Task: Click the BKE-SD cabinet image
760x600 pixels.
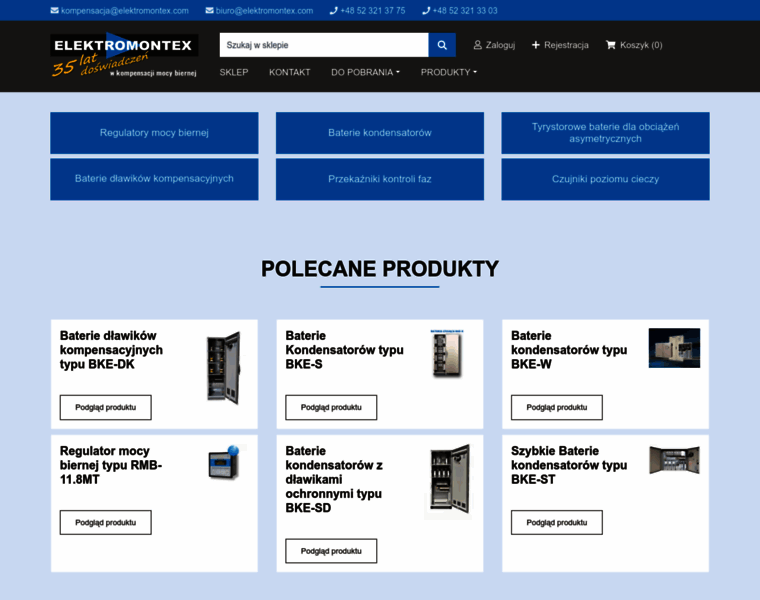Action: [x=449, y=482]
